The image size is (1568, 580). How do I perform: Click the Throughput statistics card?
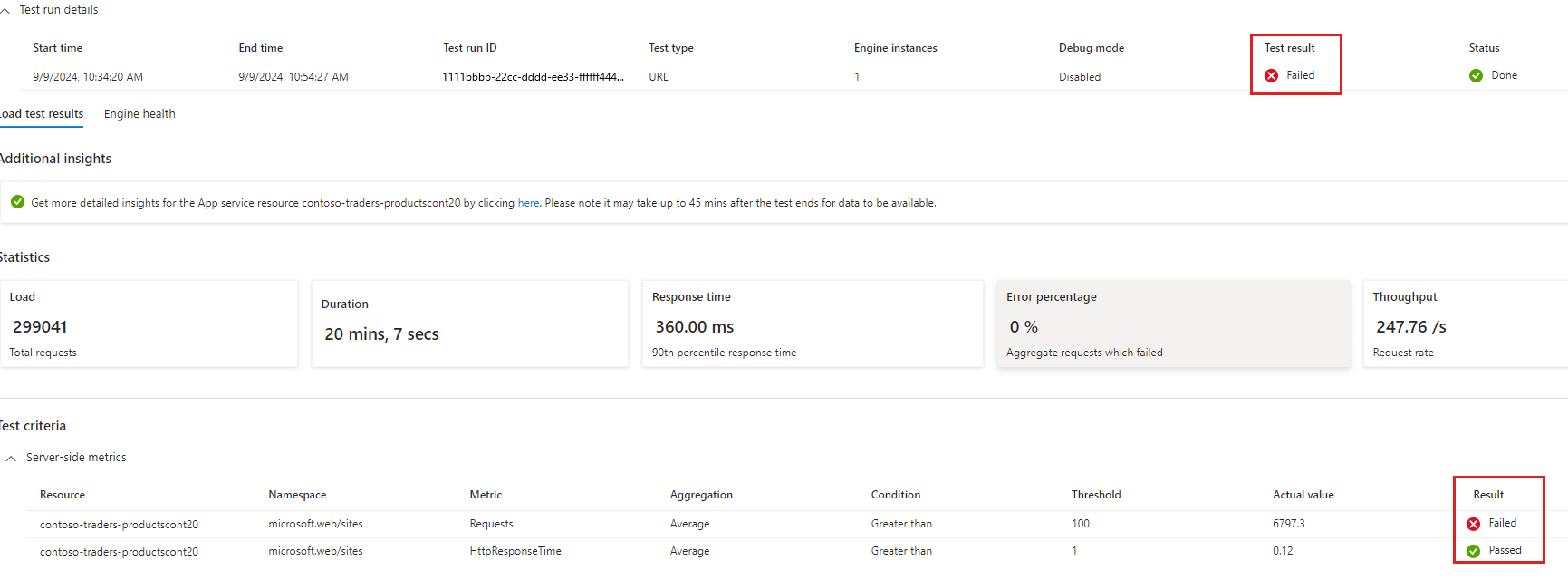point(1466,324)
